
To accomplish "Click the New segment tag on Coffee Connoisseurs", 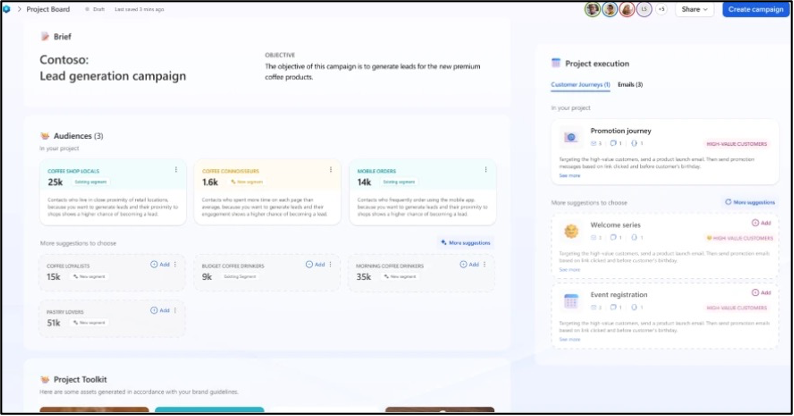I will pyautogui.click(x=247, y=182).
